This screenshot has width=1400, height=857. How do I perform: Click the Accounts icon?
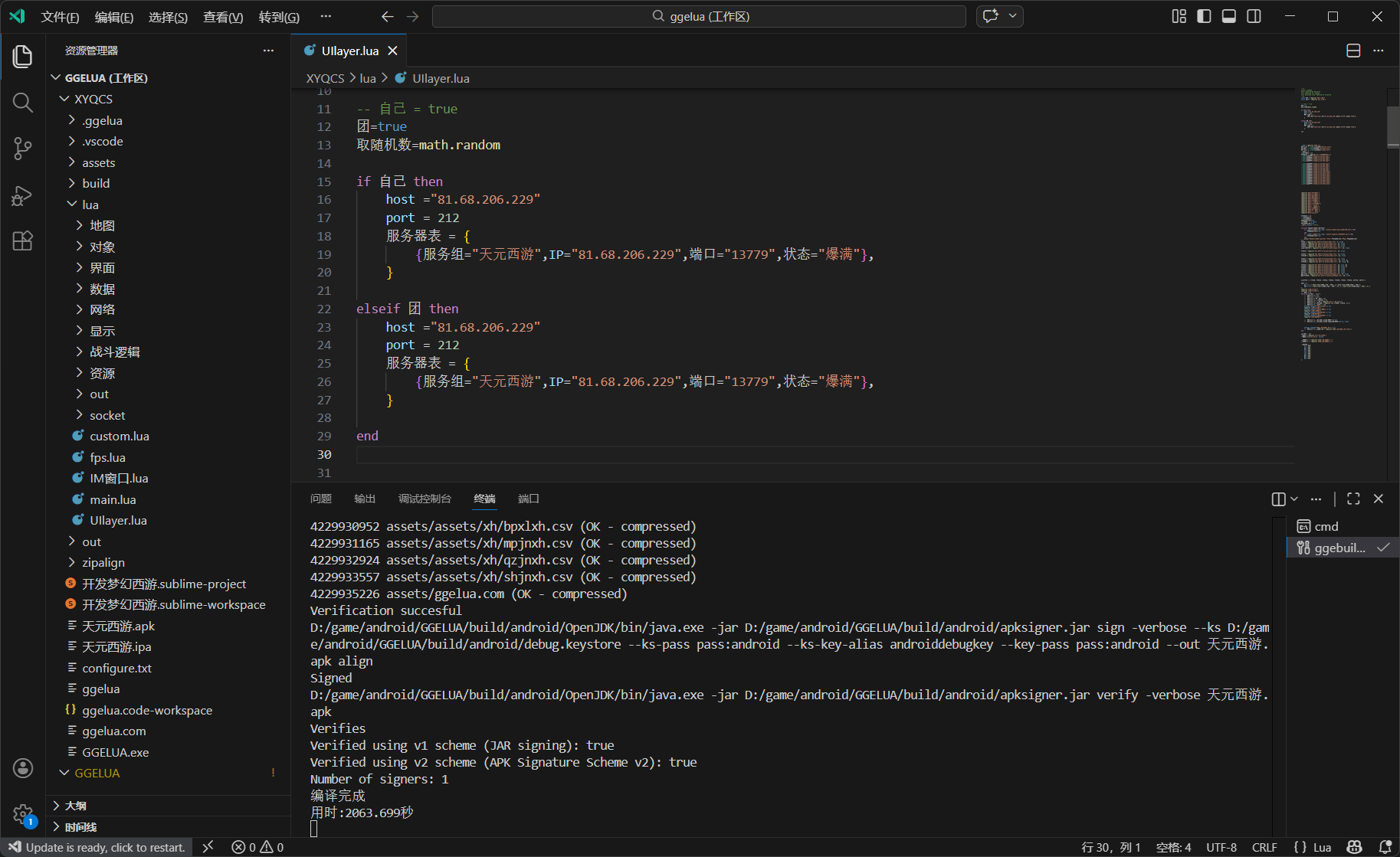tap(23, 768)
